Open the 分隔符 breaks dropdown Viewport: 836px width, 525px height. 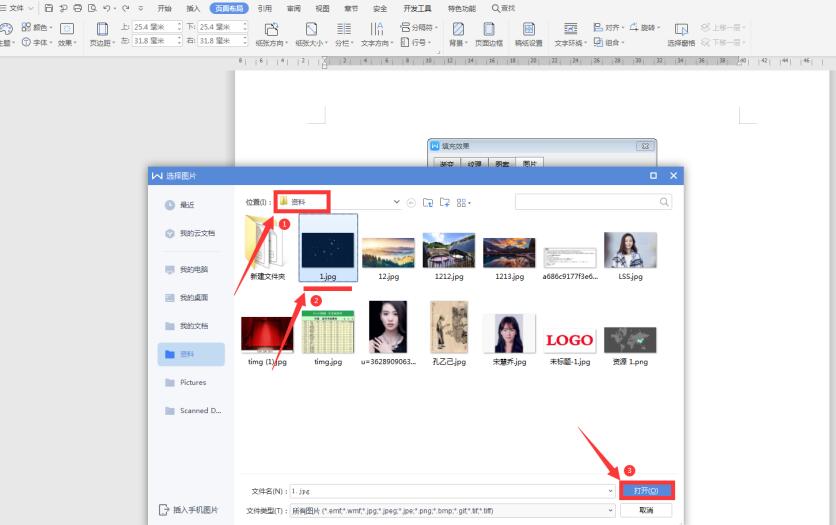coord(419,27)
